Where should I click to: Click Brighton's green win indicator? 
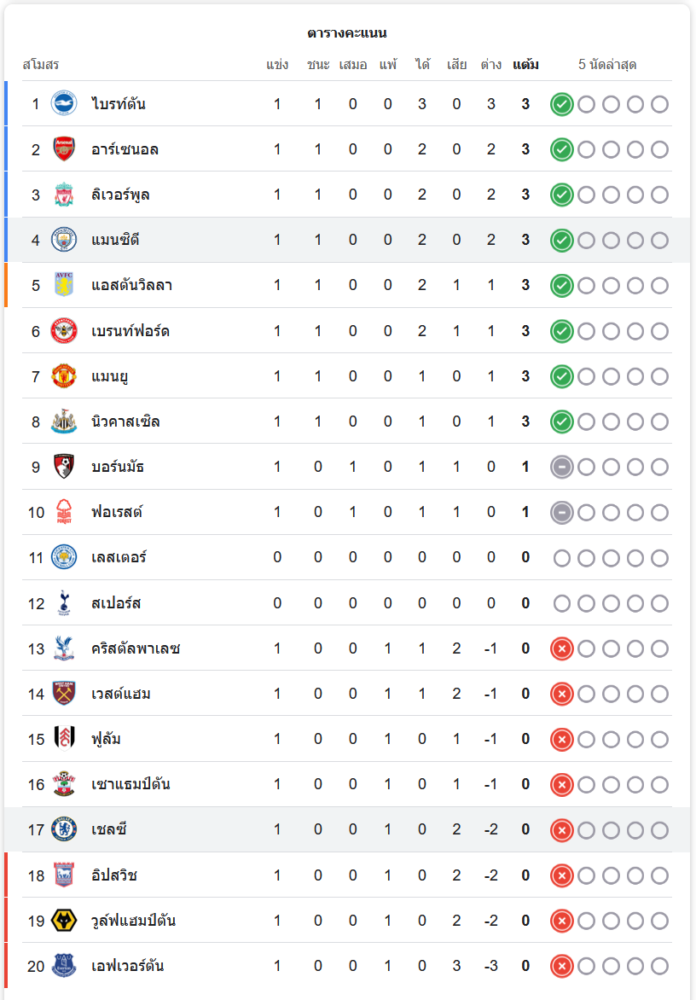coord(561,104)
